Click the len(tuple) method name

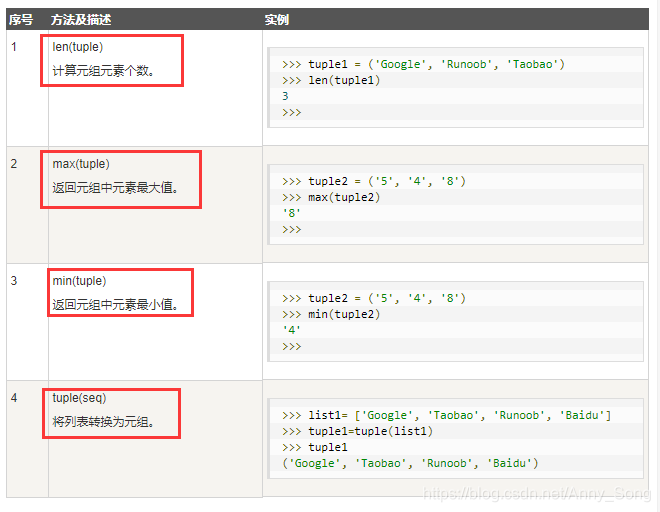(x=77, y=47)
